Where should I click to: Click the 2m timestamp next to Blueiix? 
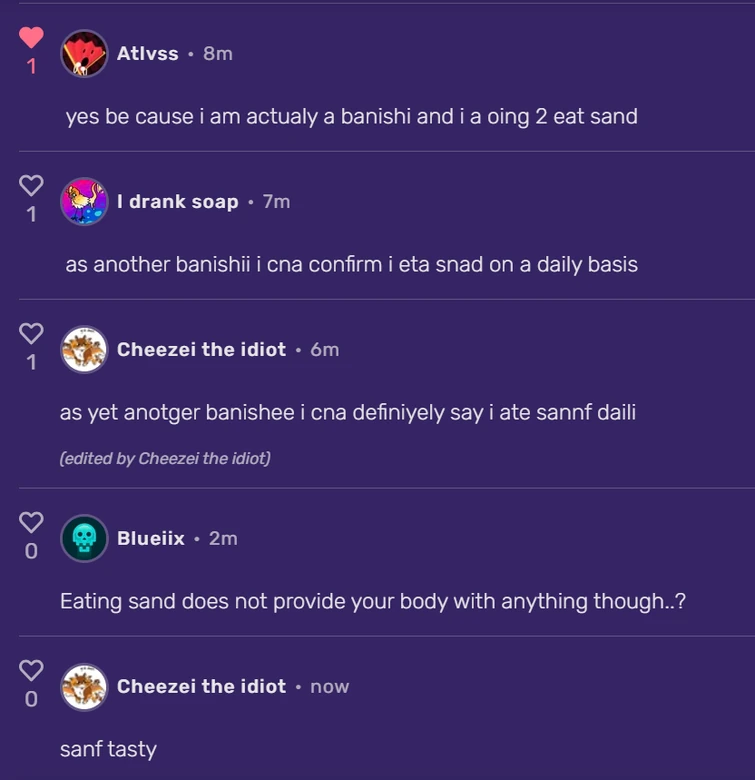[223, 538]
